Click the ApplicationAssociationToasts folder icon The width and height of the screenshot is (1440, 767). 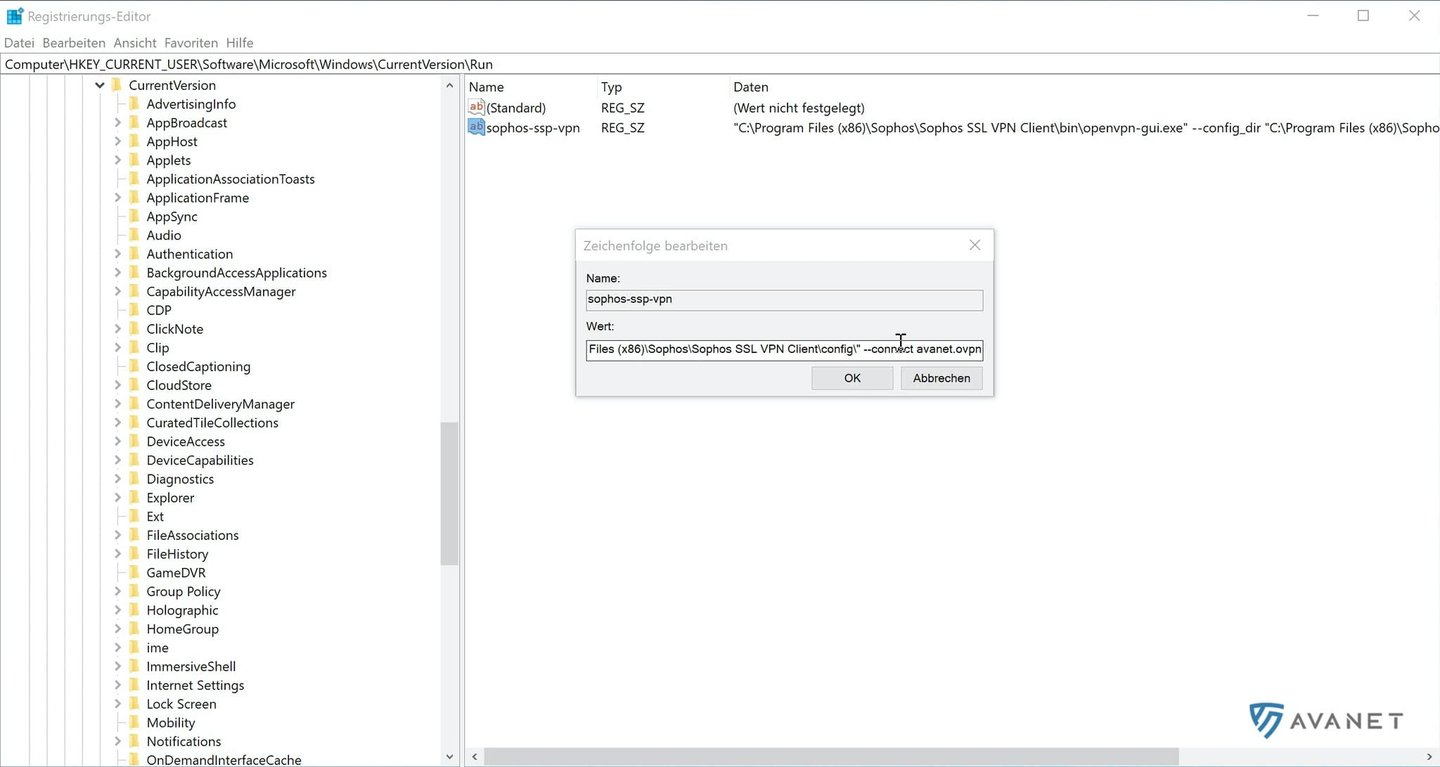[135, 179]
